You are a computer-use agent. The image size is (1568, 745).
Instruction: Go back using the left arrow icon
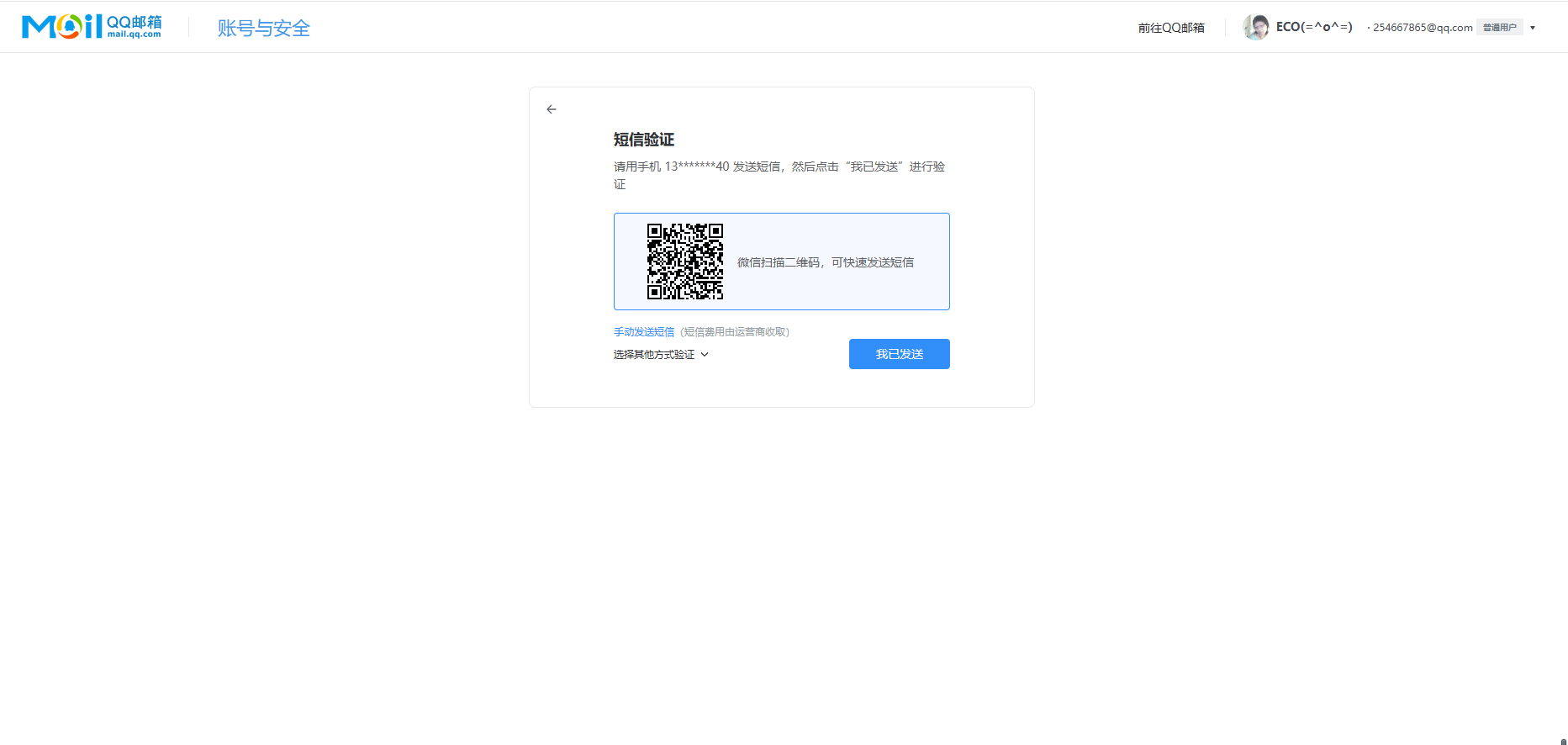point(552,109)
